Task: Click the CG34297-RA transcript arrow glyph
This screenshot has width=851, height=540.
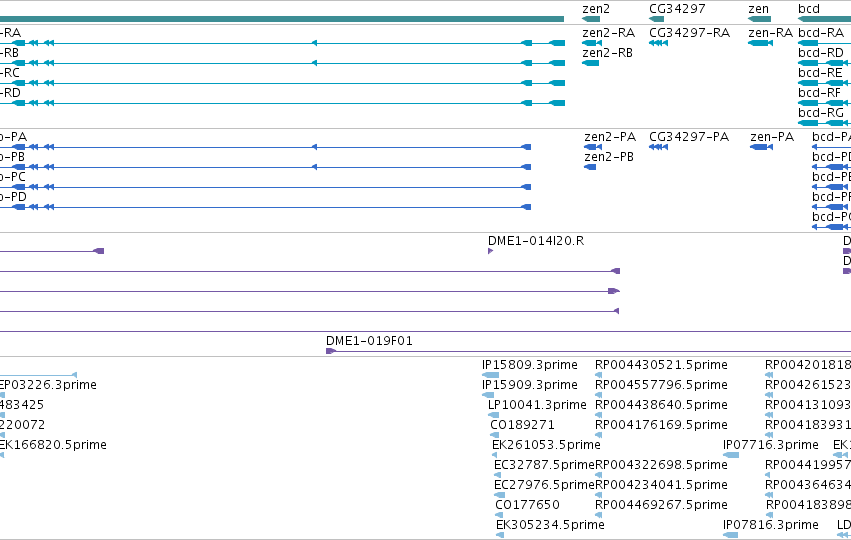Action: (658, 43)
